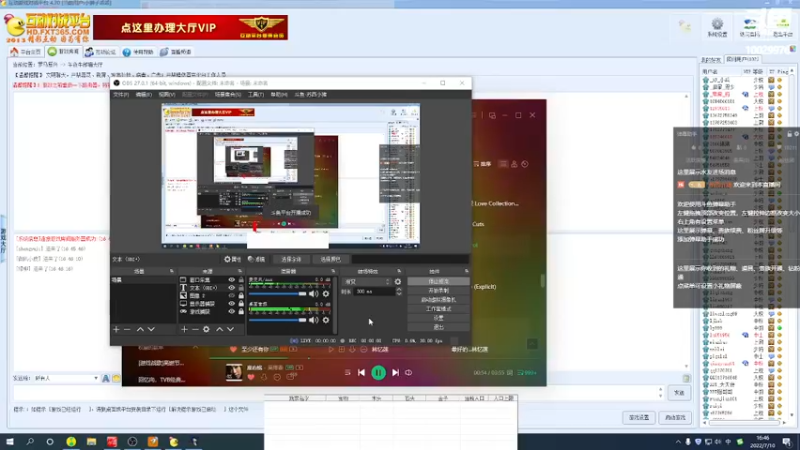
Task: Toggle visibility of 文本 (GDI+) source
Action: [x=232, y=288]
